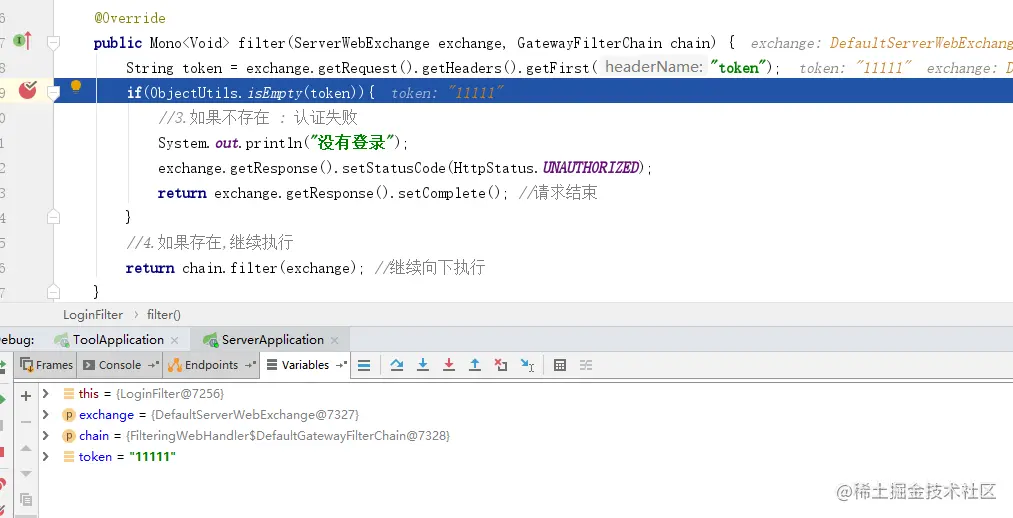Collapse the if-block fold marker at ObjectUtils line
This screenshot has height=518, width=1013.
pyautogui.click(x=54, y=94)
